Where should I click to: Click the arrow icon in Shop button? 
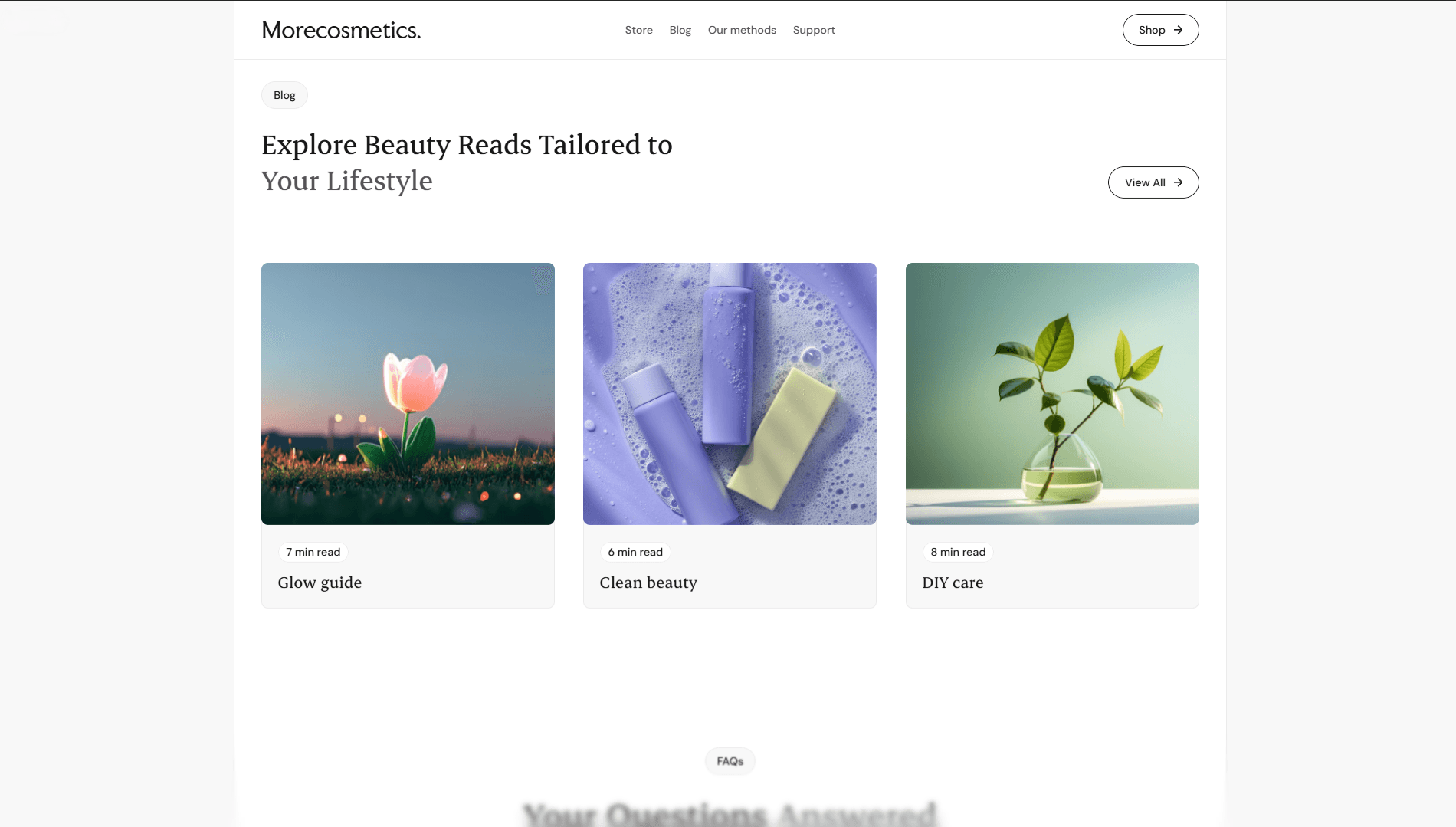(x=1178, y=30)
